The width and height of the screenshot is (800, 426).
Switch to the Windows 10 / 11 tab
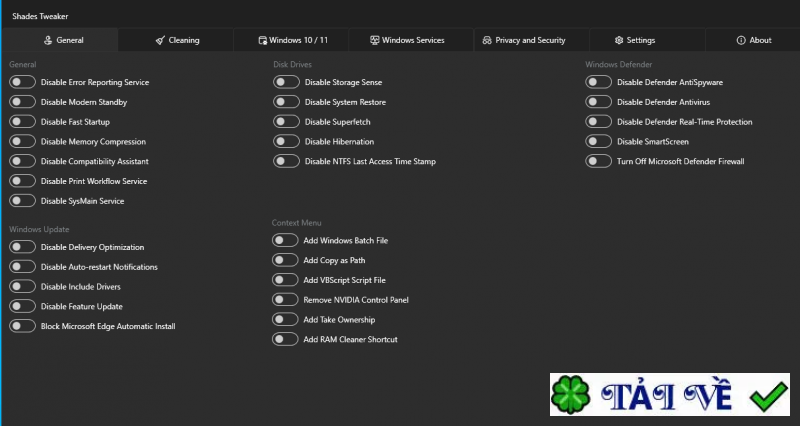(x=292, y=40)
